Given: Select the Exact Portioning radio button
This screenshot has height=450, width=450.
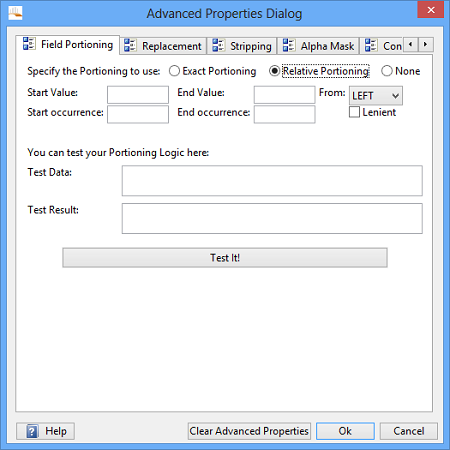Looking at the screenshot, I should [x=174, y=71].
